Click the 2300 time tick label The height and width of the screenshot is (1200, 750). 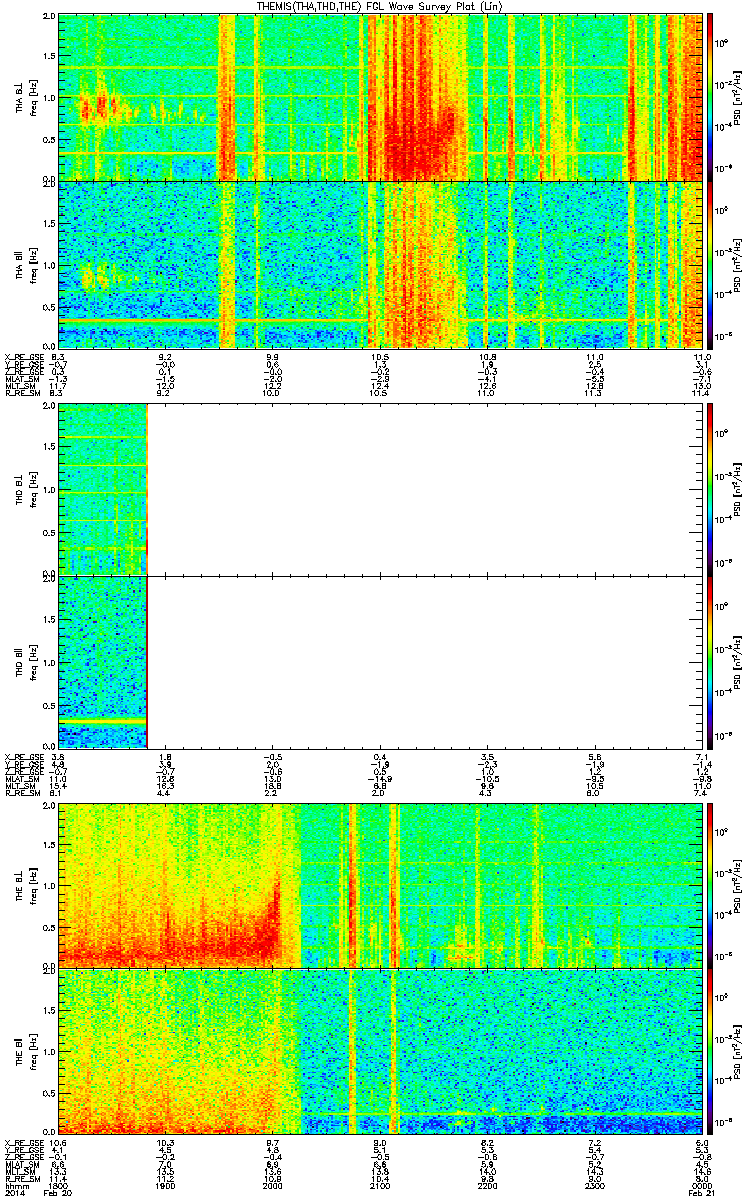pos(595,1187)
